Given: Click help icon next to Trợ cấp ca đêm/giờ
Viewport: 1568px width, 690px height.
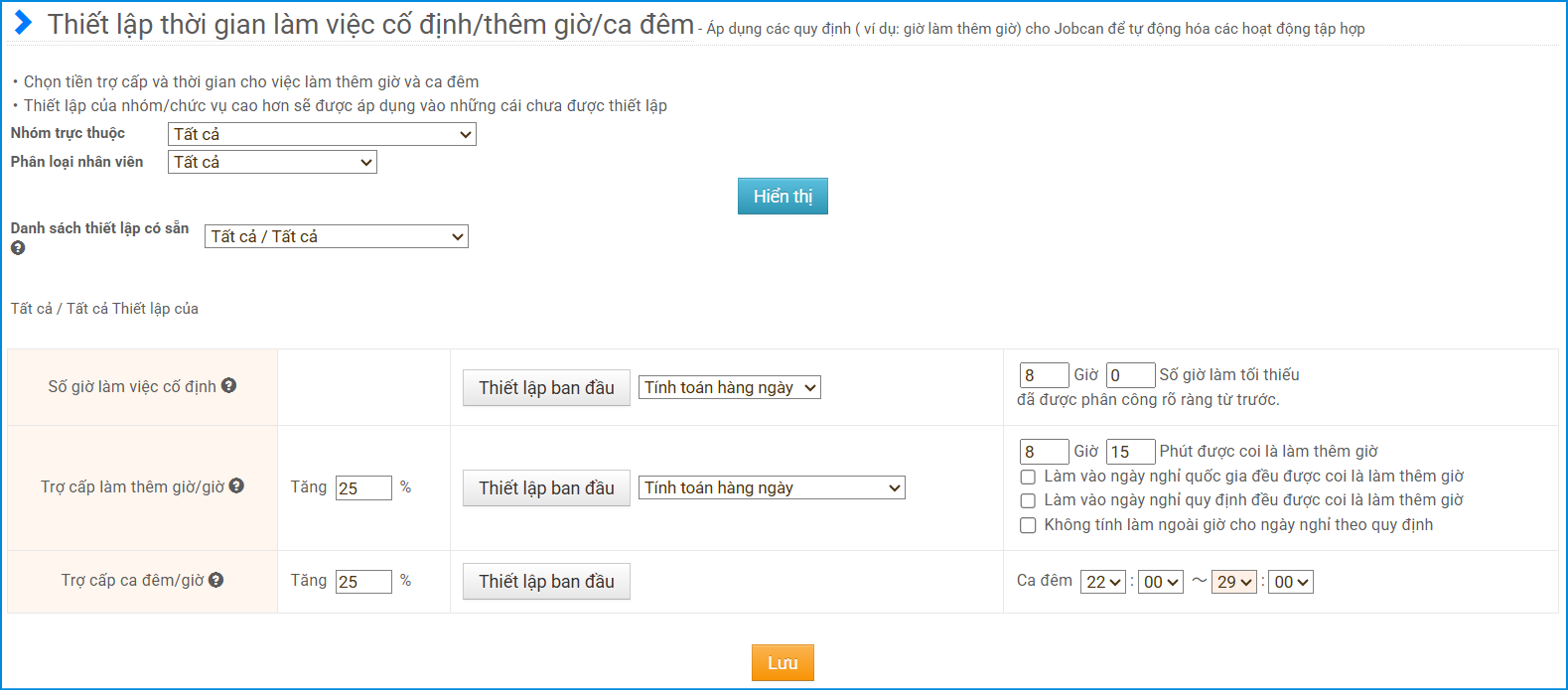Looking at the screenshot, I should point(215,580).
